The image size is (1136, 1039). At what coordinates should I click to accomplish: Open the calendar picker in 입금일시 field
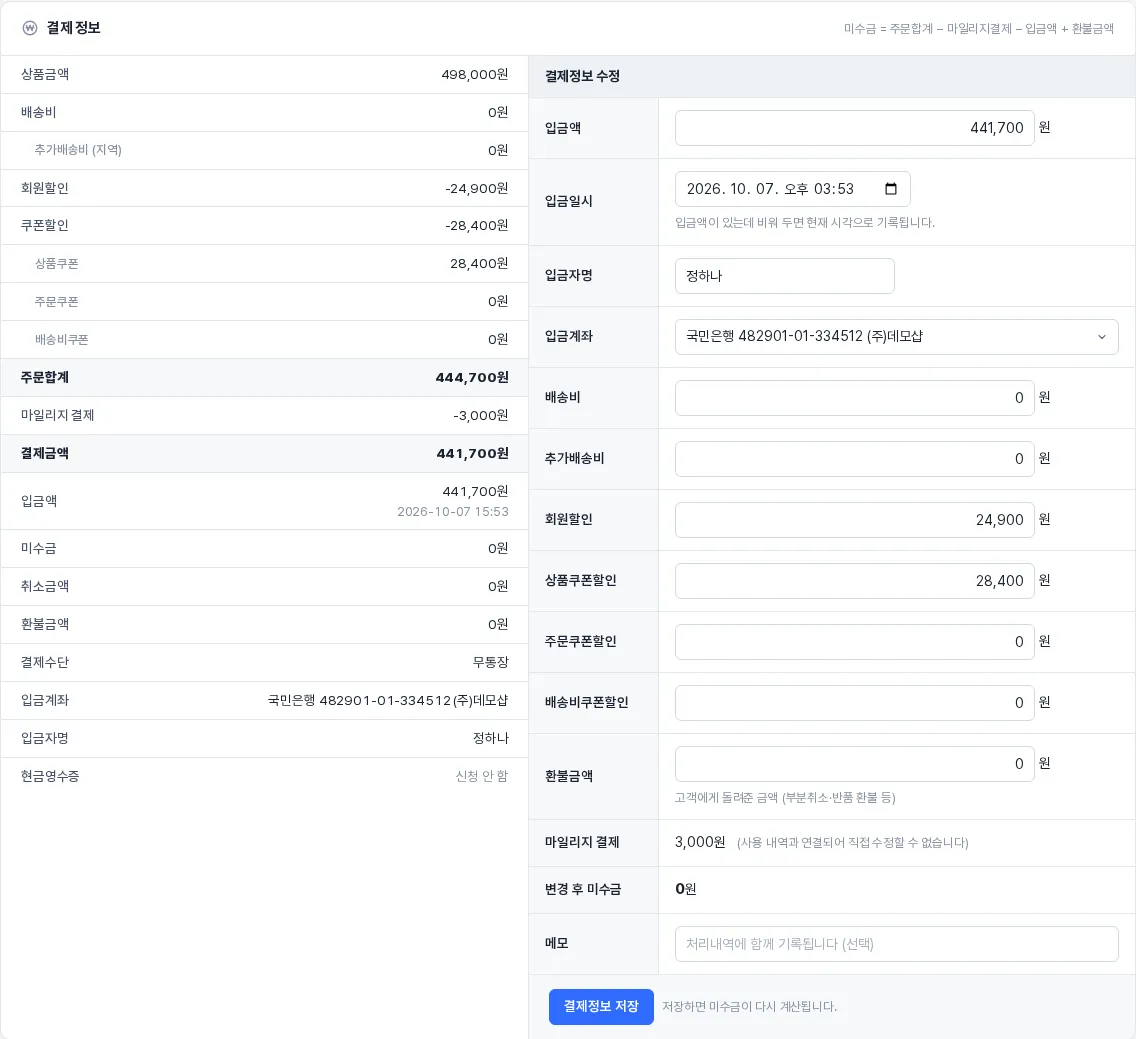tap(890, 189)
